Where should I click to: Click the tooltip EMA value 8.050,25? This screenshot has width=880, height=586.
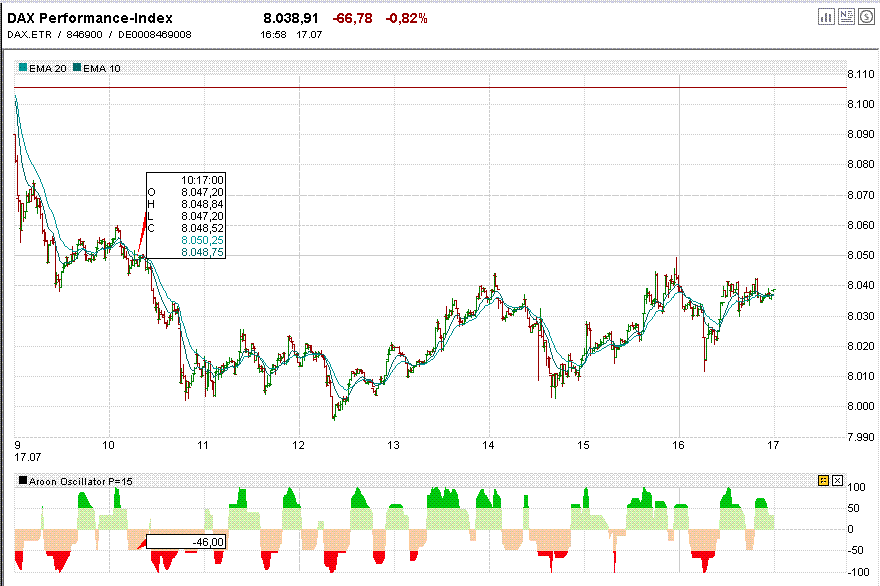tap(202, 240)
